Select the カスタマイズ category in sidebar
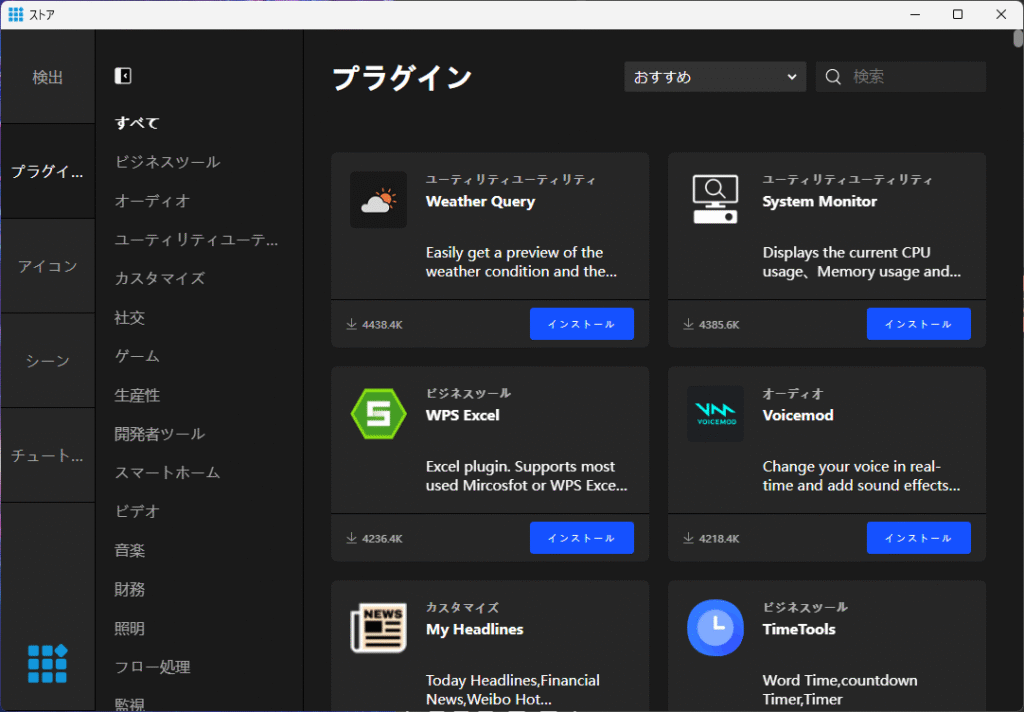 pyautogui.click(x=160, y=278)
